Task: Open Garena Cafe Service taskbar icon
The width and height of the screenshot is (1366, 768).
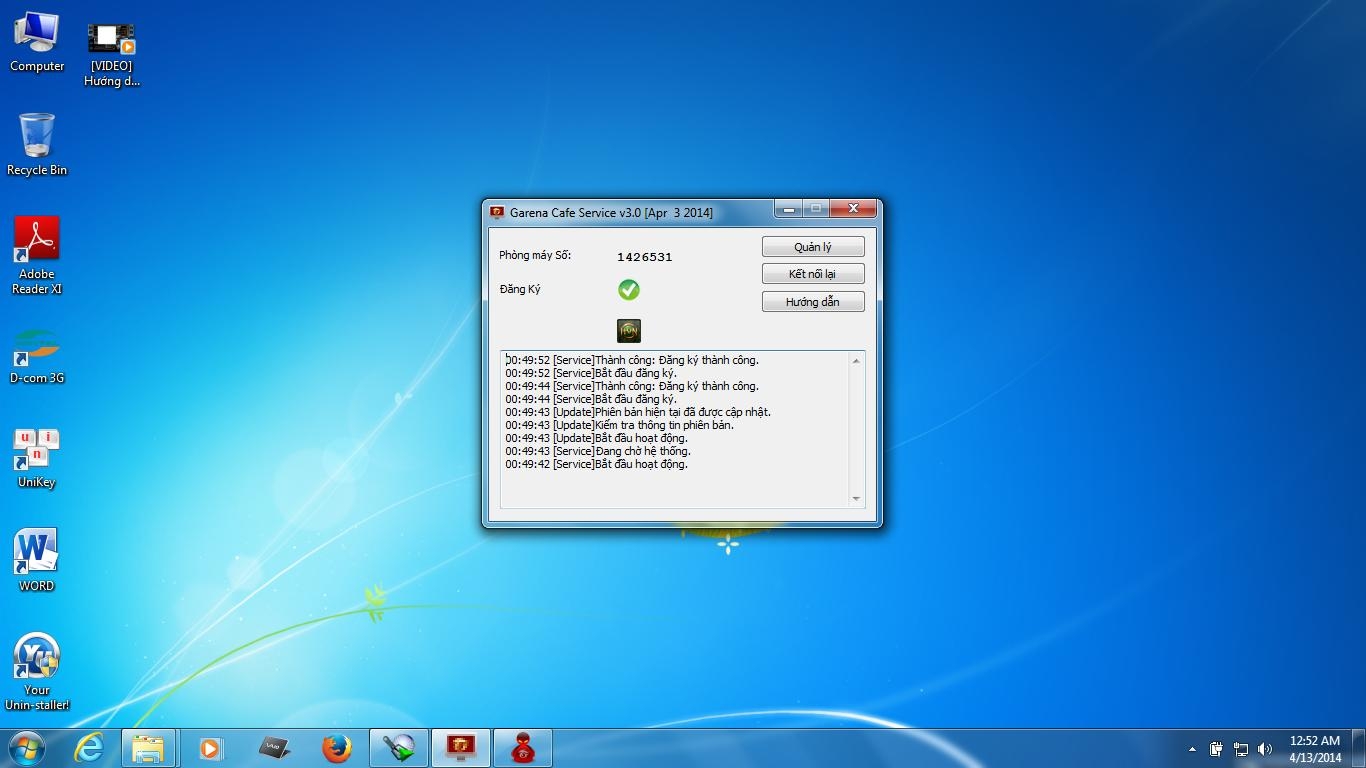Action: pyautogui.click(x=460, y=748)
